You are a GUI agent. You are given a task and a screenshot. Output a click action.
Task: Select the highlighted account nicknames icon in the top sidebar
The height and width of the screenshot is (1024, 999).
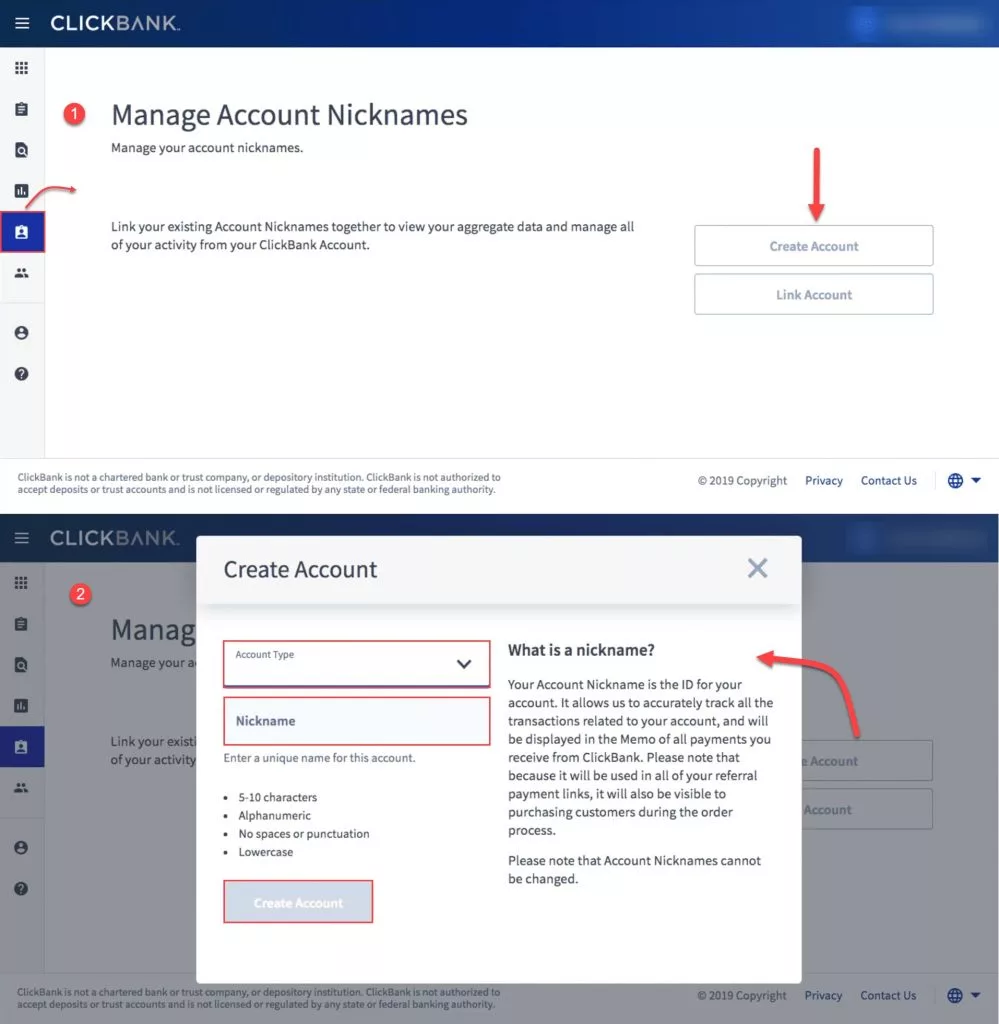(x=22, y=232)
